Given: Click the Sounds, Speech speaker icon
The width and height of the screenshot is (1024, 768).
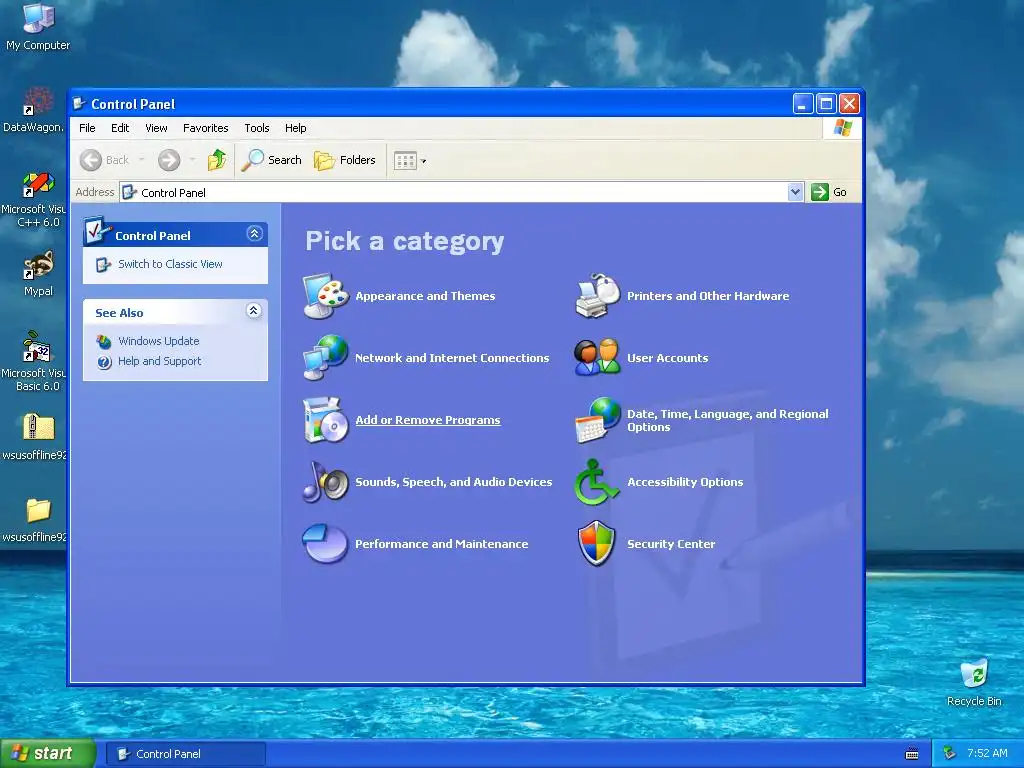Looking at the screenshot, I should coord(325,482).
